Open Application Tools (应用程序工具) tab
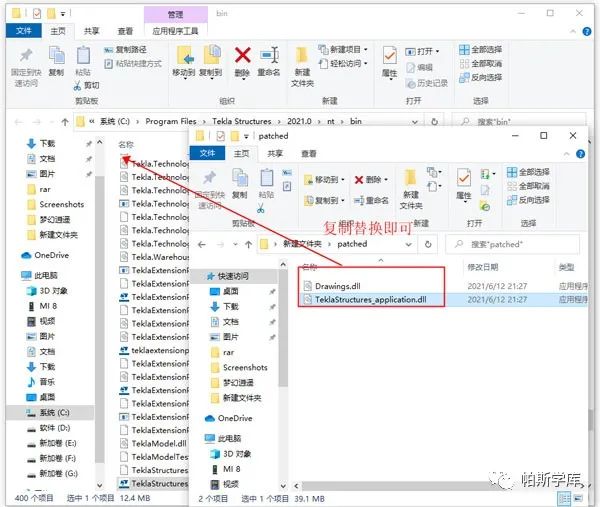 tap(175, 31)
